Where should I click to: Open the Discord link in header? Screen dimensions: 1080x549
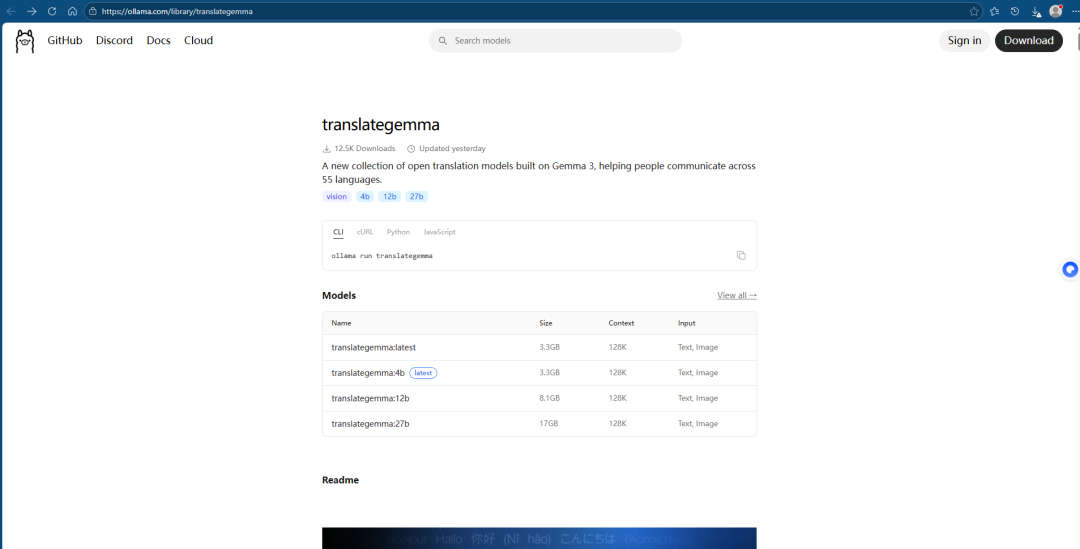(x=114, y=41)
